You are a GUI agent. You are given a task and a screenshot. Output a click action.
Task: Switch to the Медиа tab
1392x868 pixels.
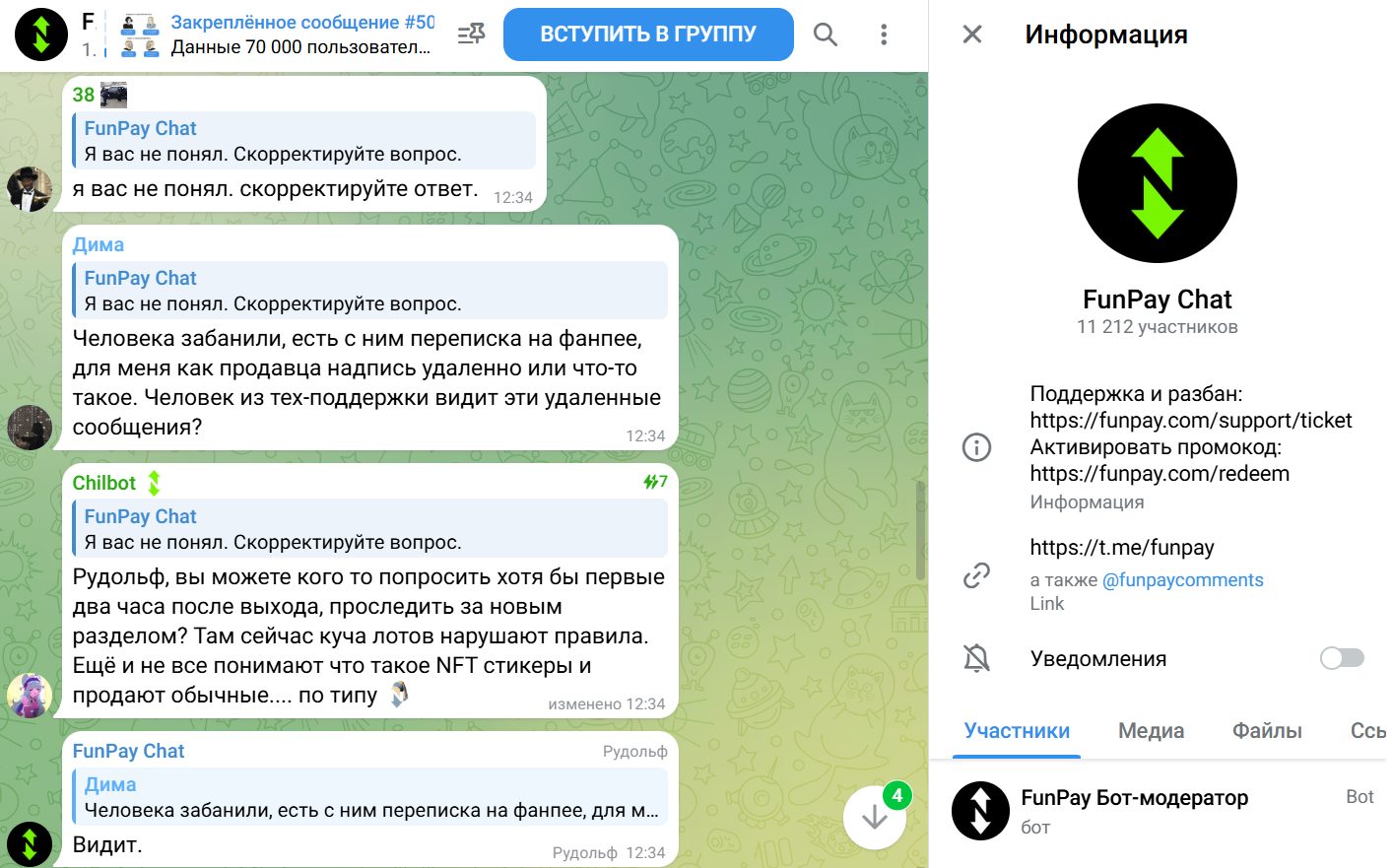(x=1151, y=730)
